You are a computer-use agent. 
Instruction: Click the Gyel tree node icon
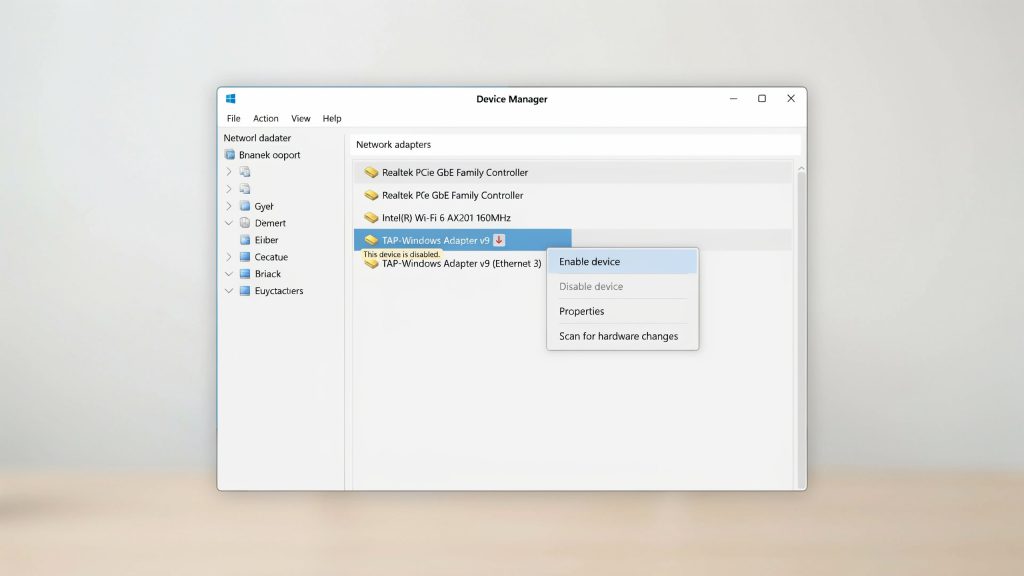(245, 206)
